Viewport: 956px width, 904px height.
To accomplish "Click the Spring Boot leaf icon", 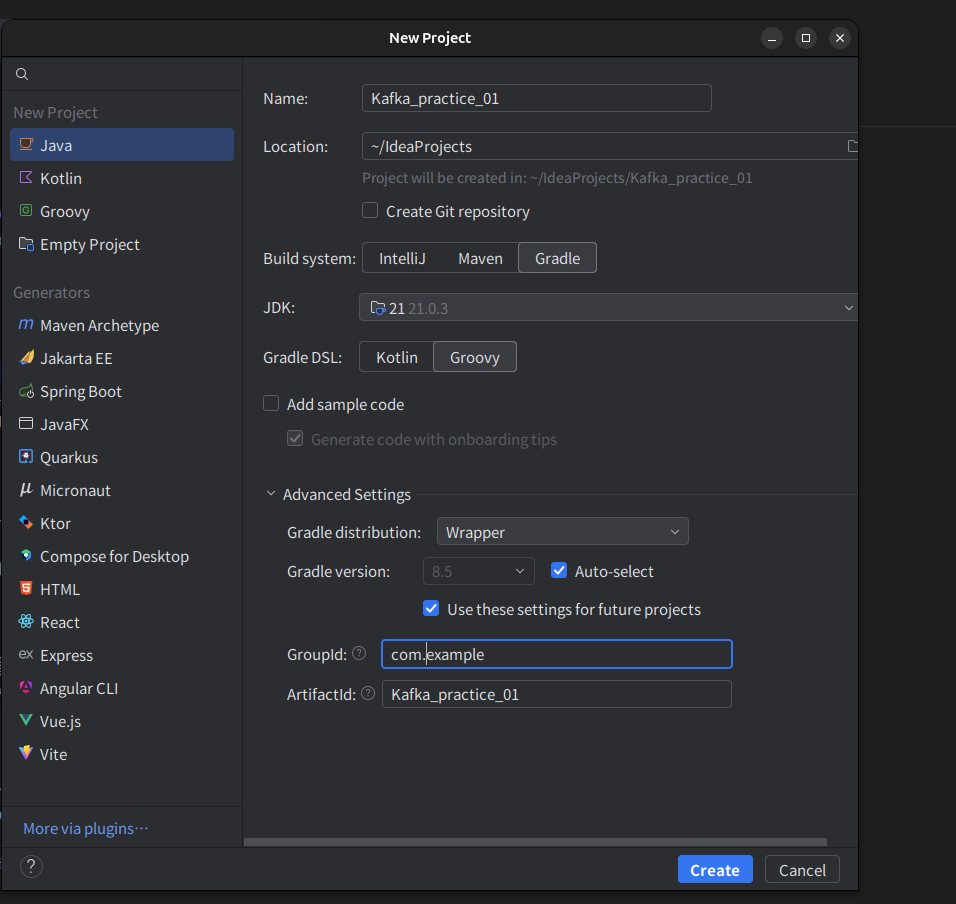I will [x=26, y=391].
